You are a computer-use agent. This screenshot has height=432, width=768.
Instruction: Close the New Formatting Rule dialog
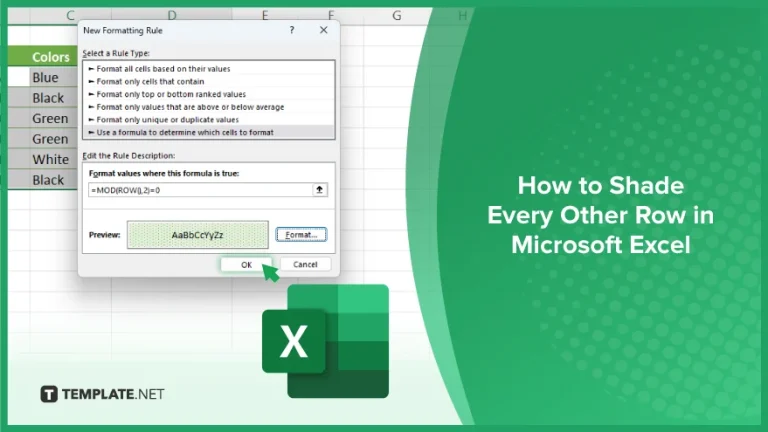click(323, 32)
